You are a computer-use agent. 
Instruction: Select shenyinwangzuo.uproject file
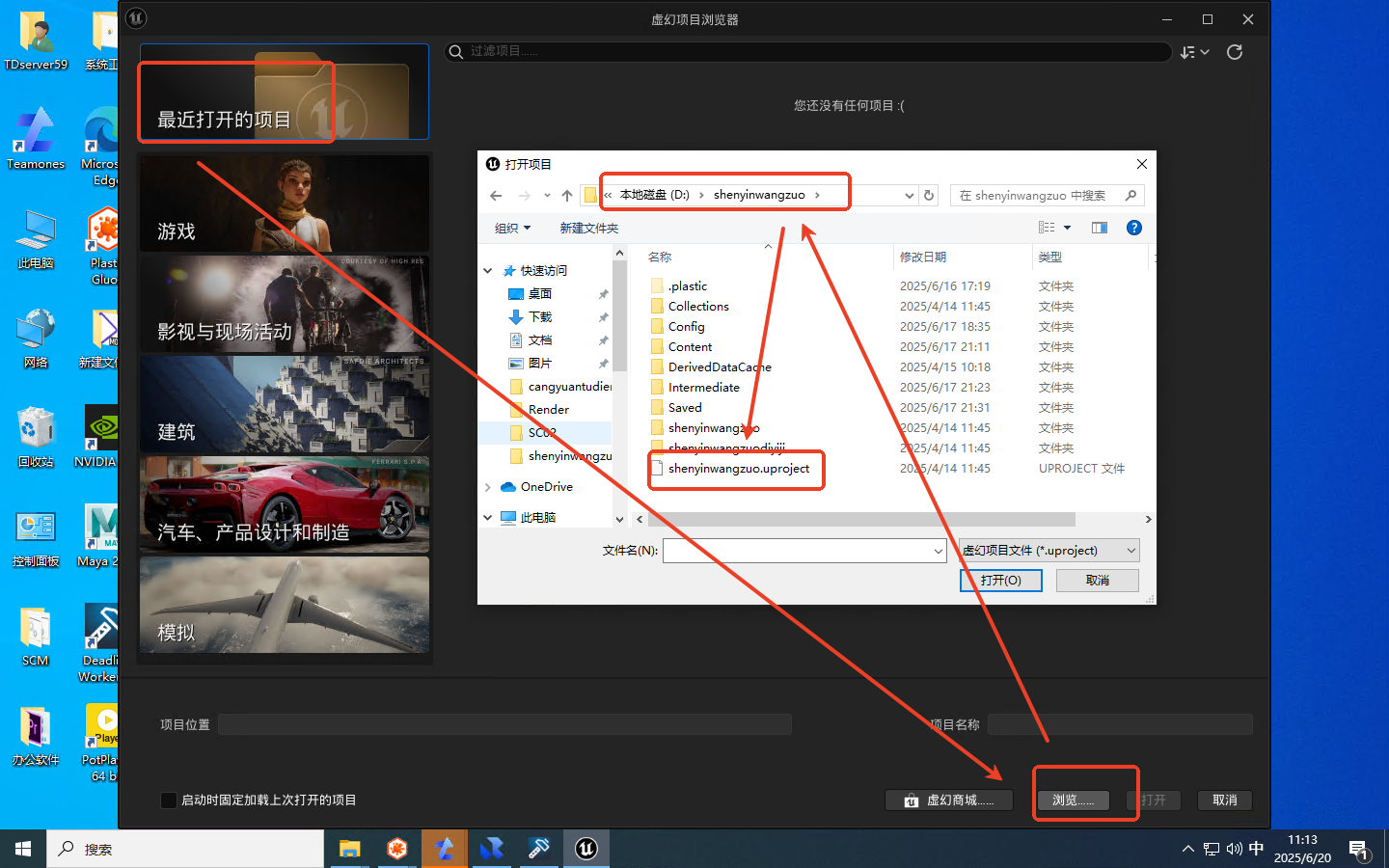tap(738, 469)
